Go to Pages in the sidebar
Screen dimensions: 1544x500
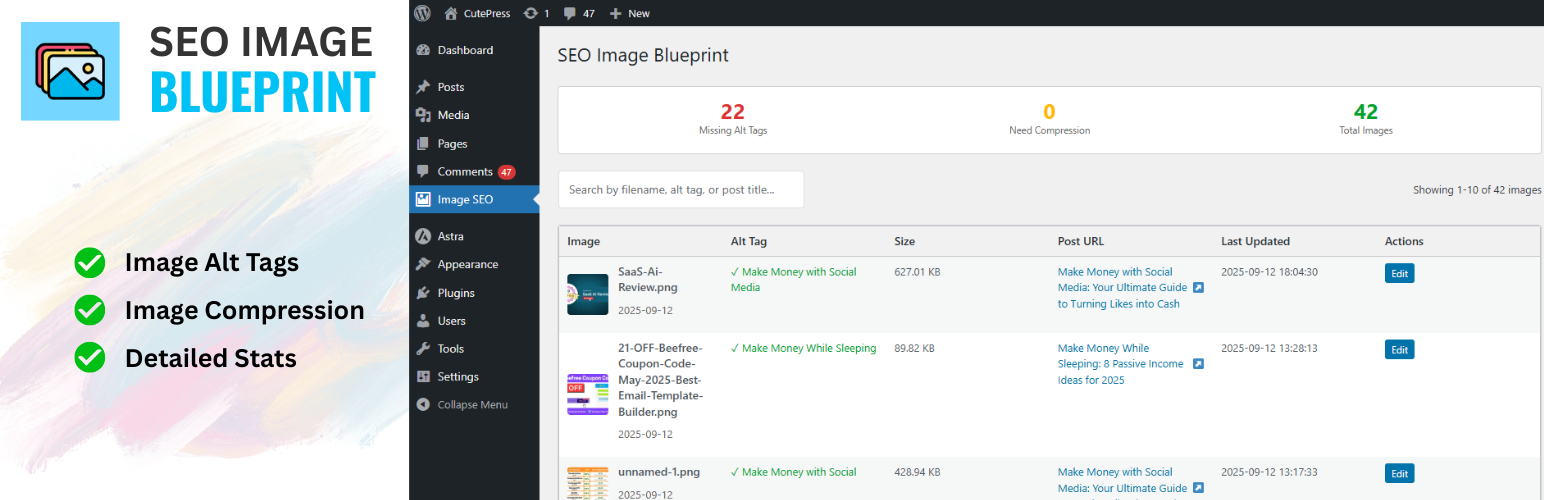pyautogui.click(x=452, y=143)
